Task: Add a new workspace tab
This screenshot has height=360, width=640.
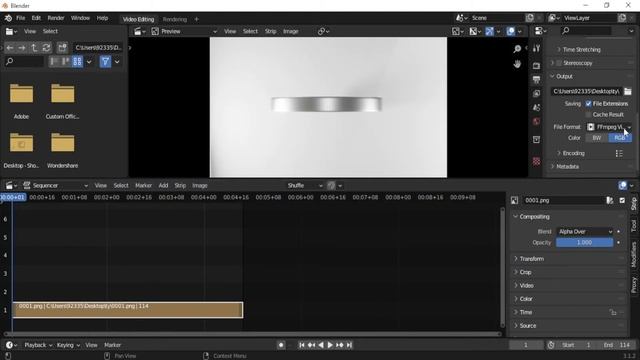Action: tap(196, 19)
